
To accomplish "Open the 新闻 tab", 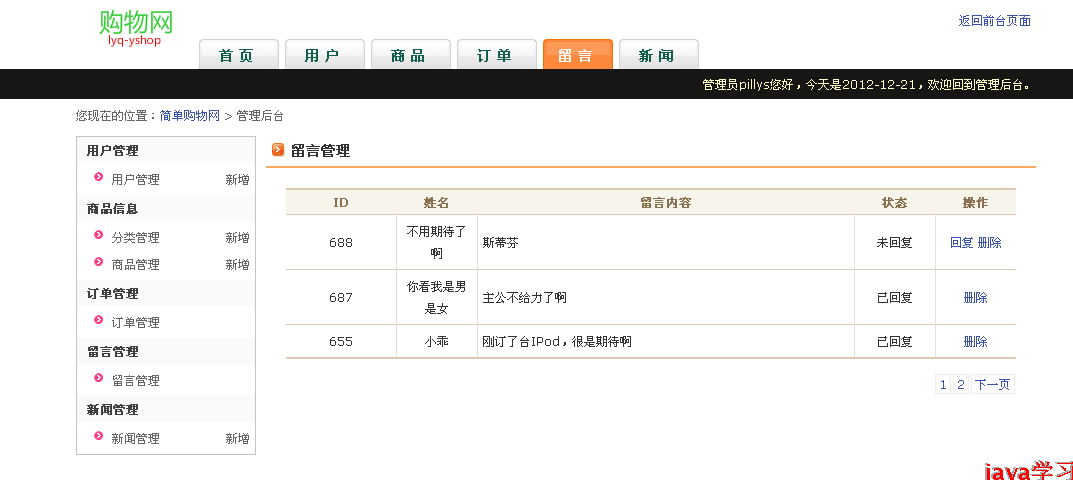I will pos(658,54).
